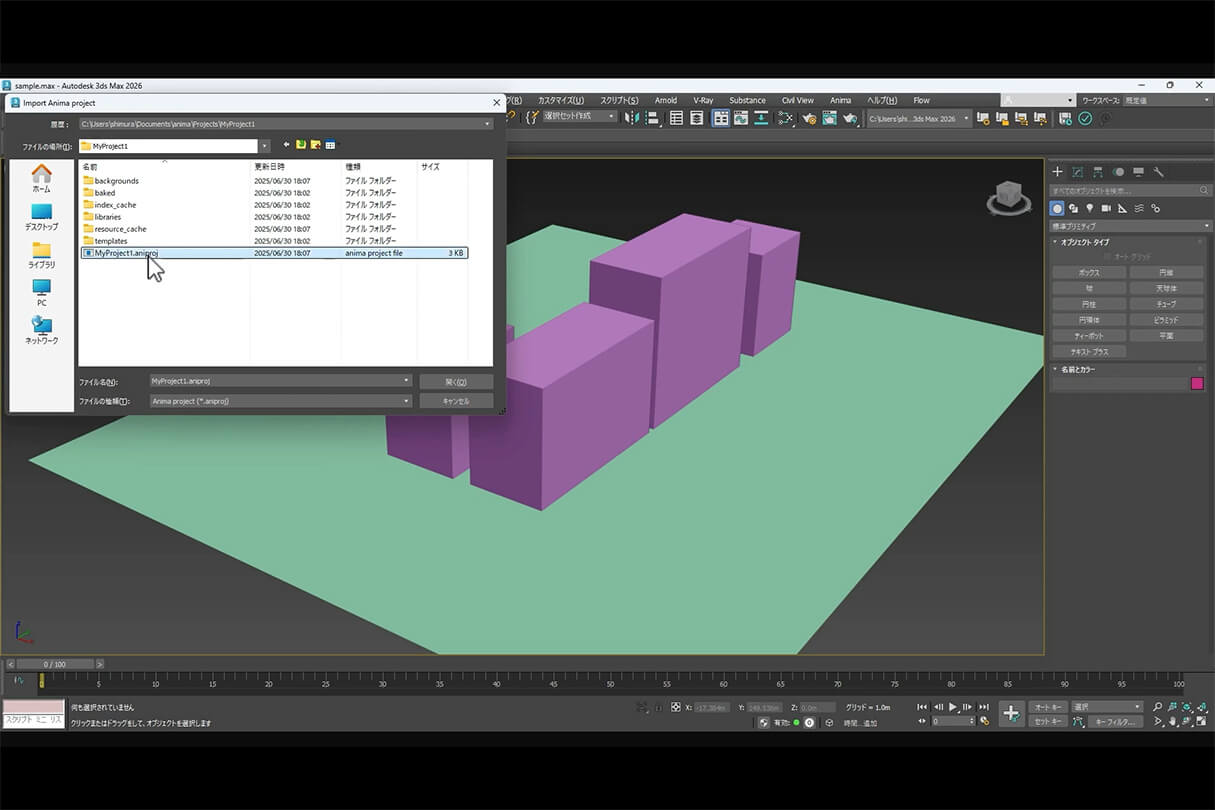Open the Modify tab in command panel
The height and width of the screenshot is (810, 1215).
point(1077,172)
